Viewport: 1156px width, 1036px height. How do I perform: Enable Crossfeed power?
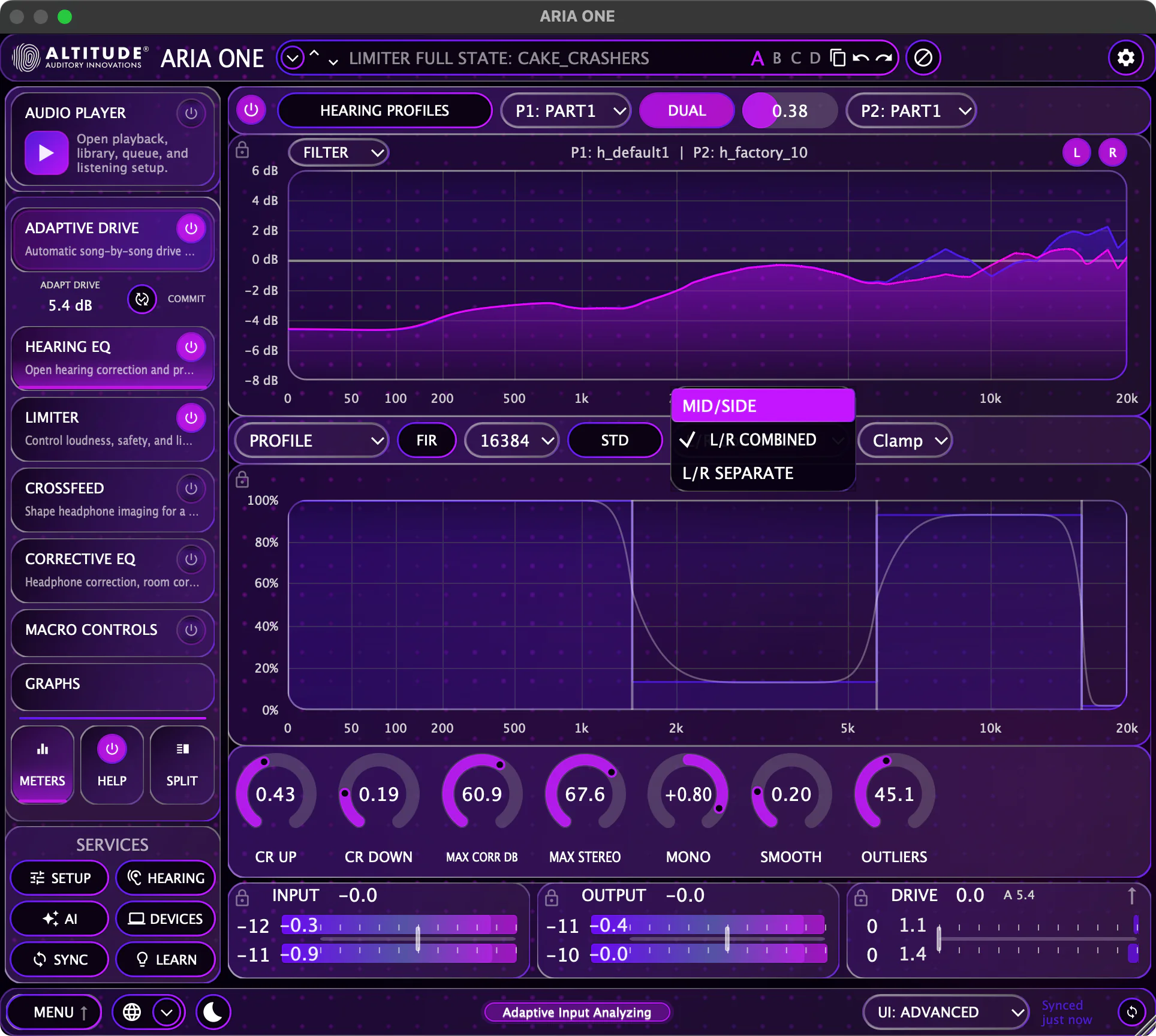[x=191, y=488]
